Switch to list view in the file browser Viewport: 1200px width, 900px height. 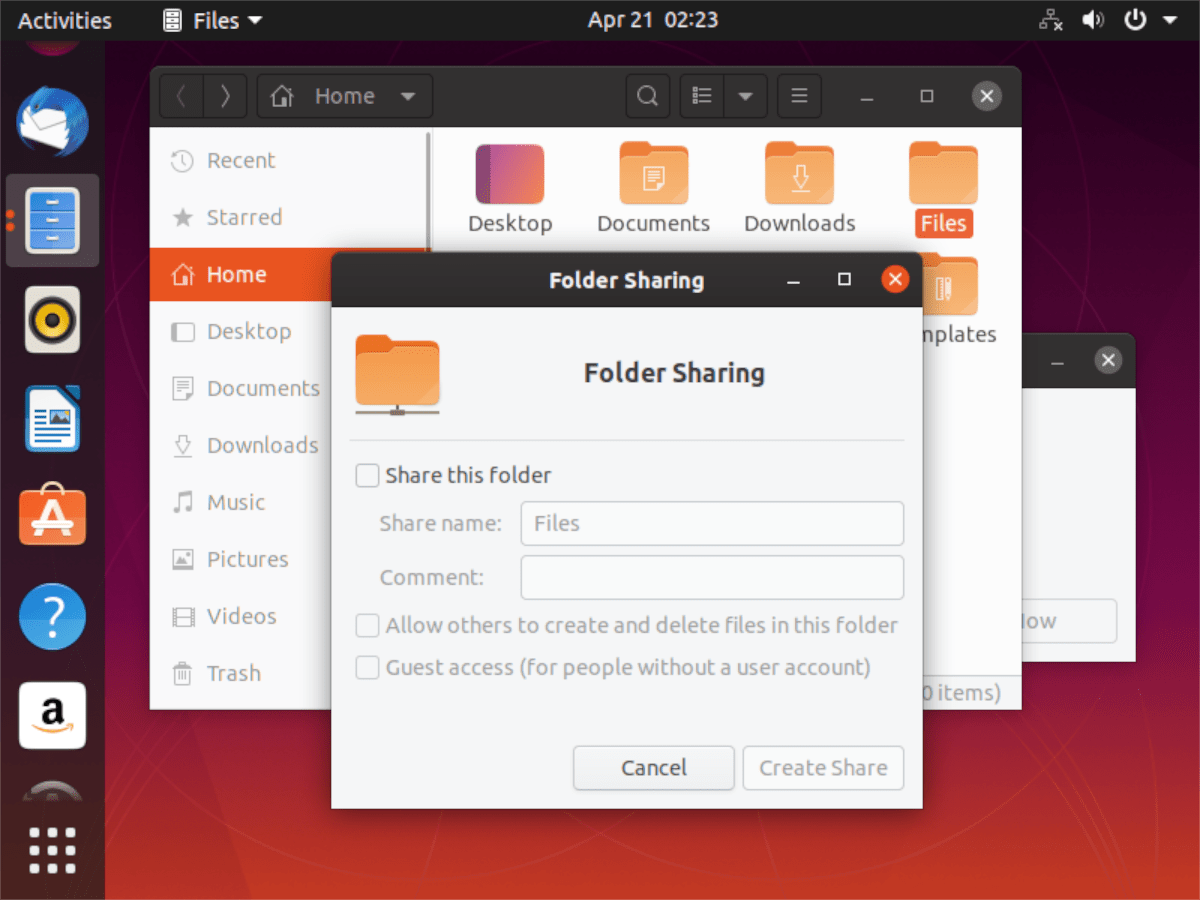(701, 96)
